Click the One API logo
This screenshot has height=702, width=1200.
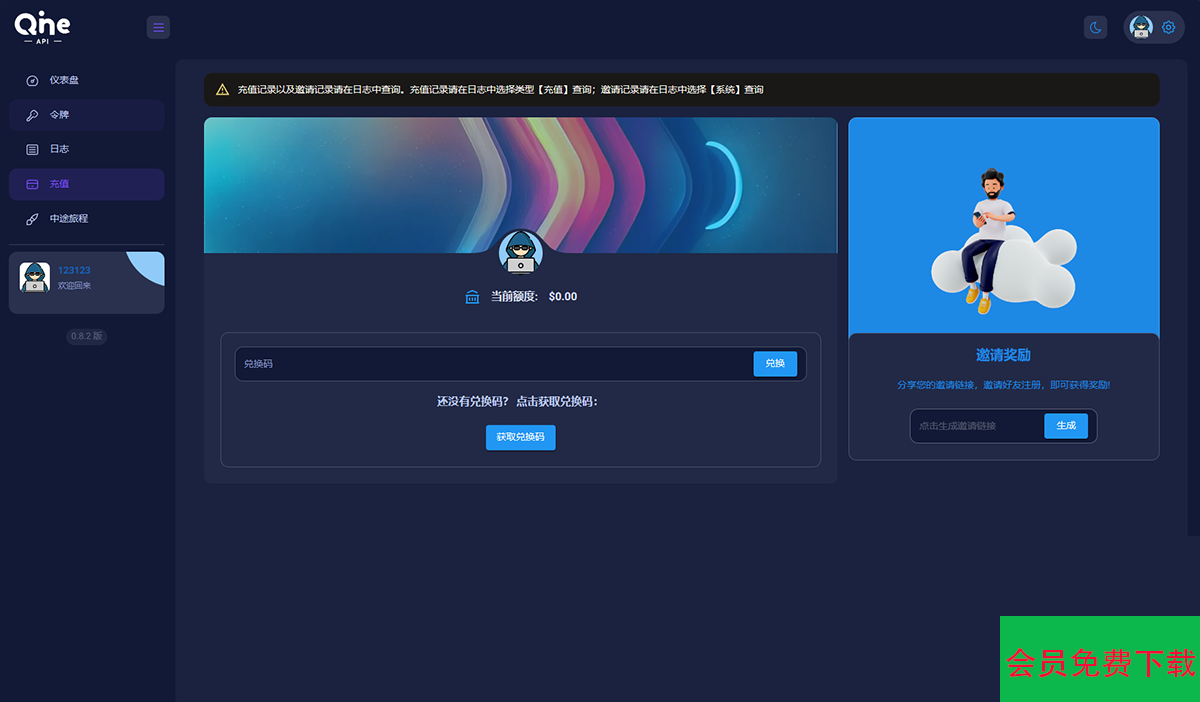(x=43, y=27)
